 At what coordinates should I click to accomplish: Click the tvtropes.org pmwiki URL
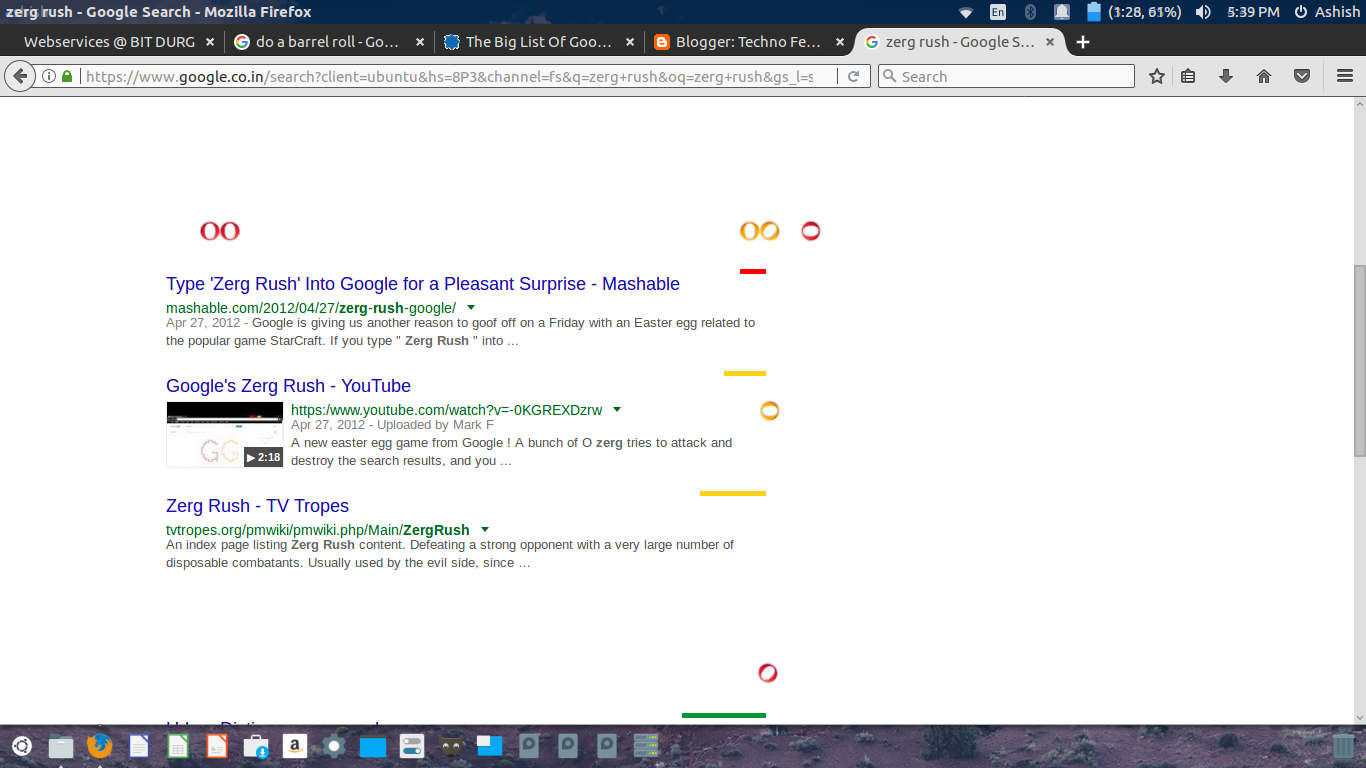click(317, 530)
